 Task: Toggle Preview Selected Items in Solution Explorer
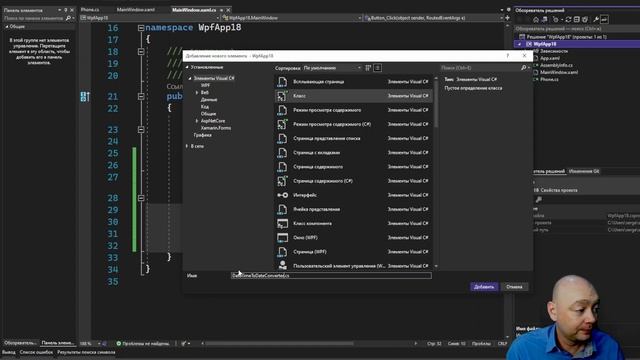pos(604,19)
